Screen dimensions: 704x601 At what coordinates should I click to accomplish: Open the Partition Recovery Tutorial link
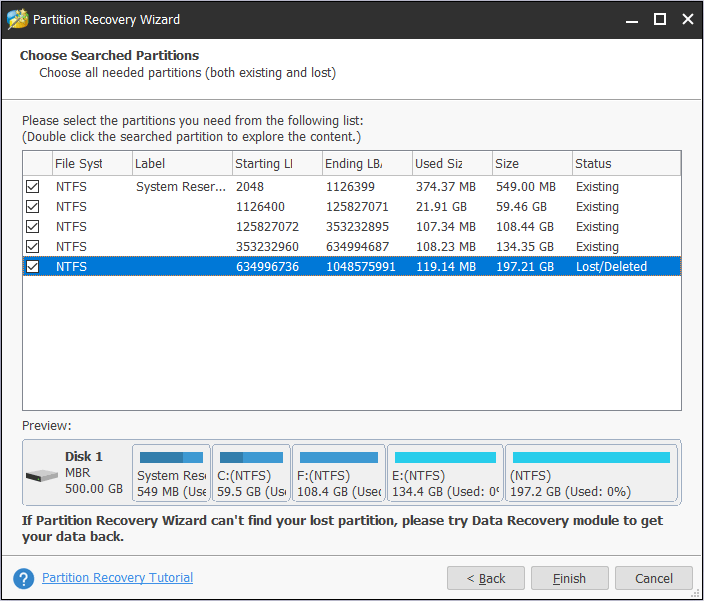118,578
